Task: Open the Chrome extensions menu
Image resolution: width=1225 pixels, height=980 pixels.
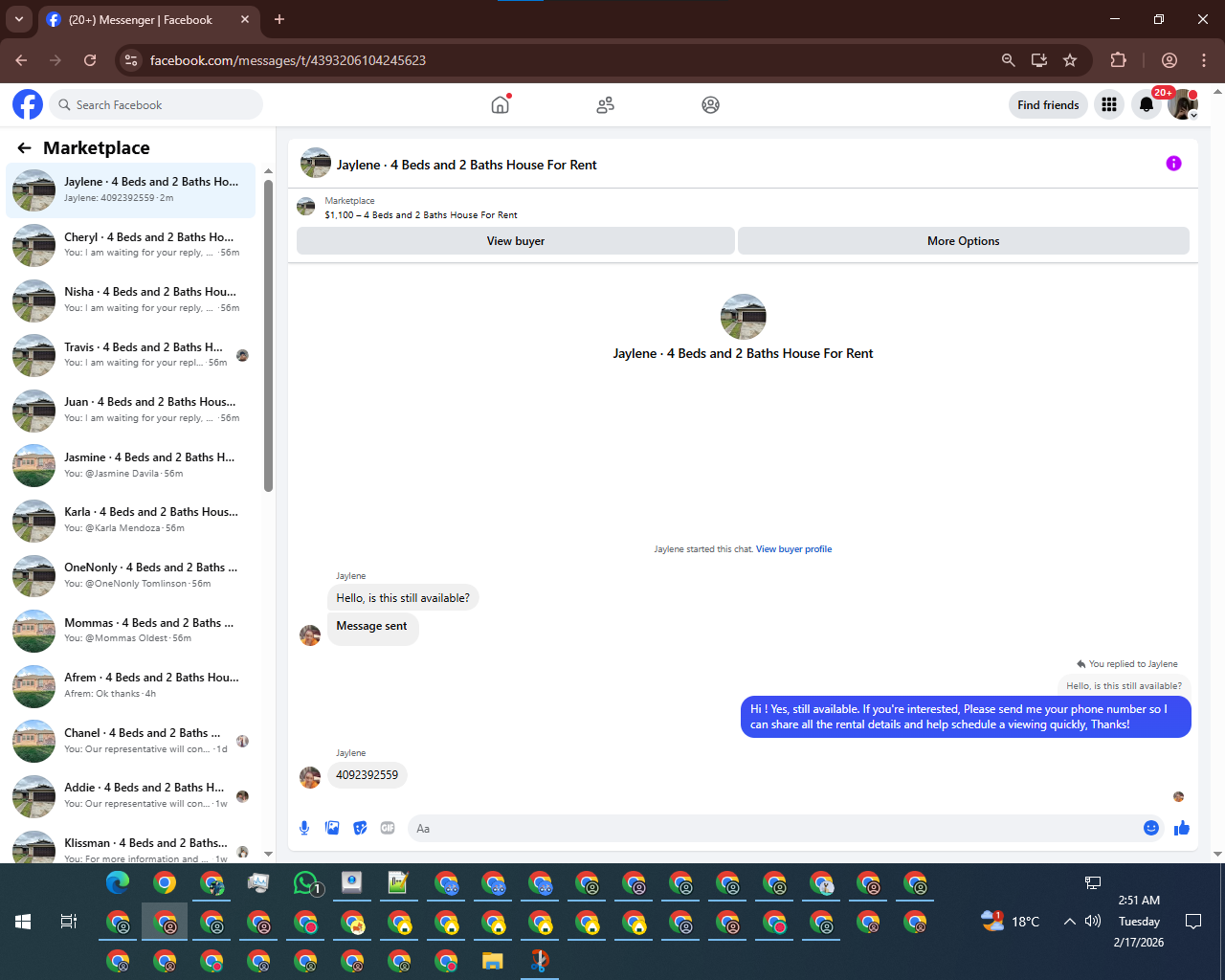Action: pos(1118,60)
